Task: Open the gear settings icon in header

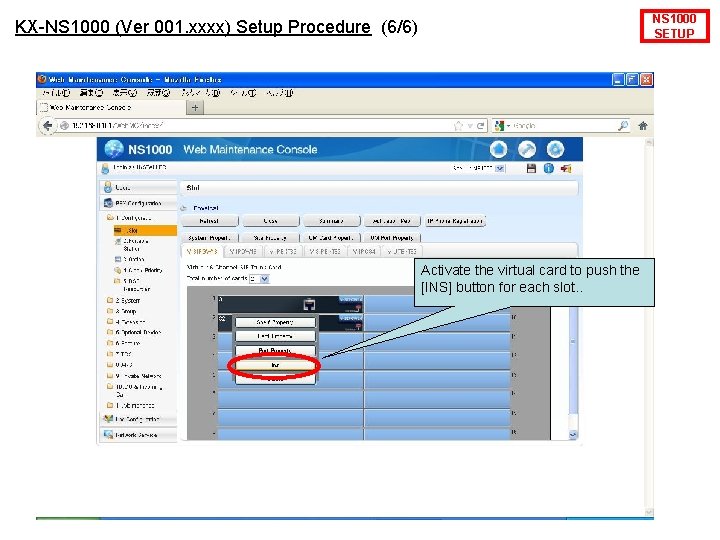Action: (555, 149)
